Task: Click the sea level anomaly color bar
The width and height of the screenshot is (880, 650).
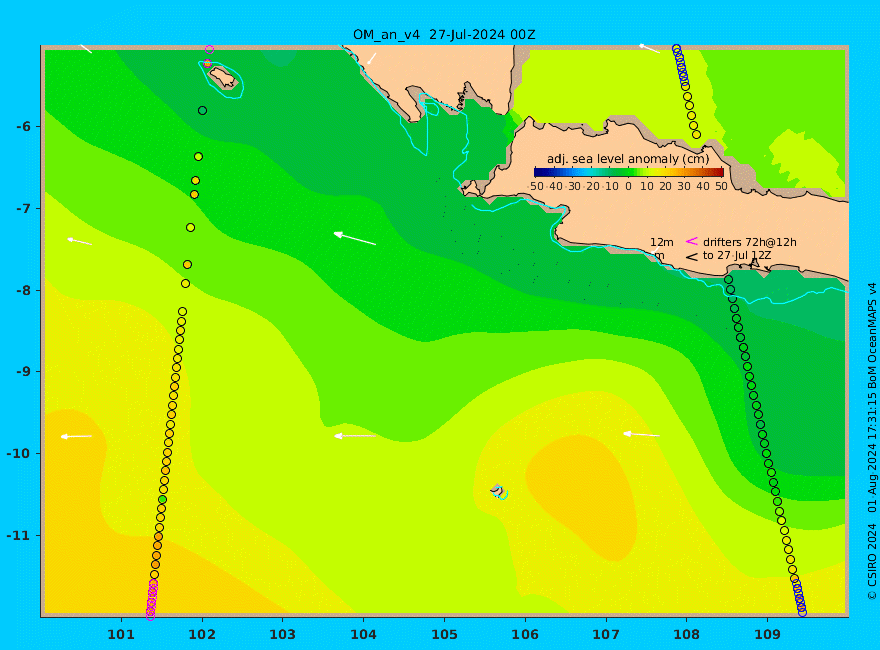Action: 629,172
